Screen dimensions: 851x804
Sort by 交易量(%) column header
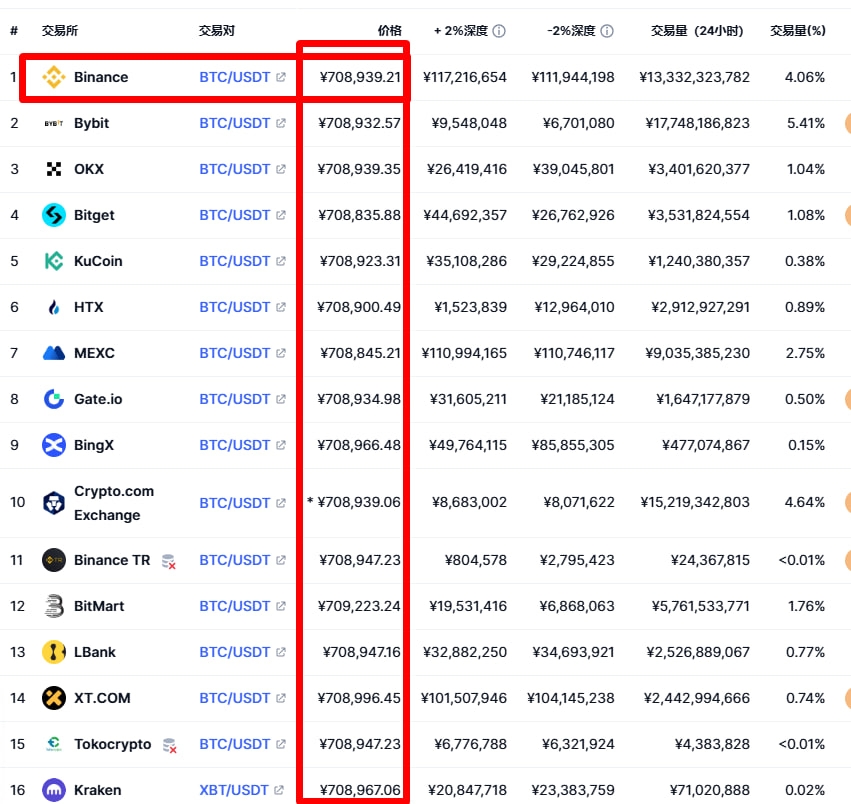[x=798, y=31]
